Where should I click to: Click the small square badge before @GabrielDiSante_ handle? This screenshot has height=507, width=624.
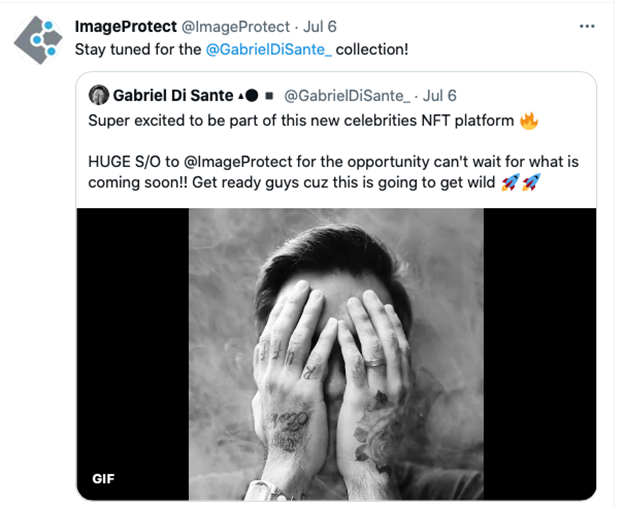click(269, 96)
